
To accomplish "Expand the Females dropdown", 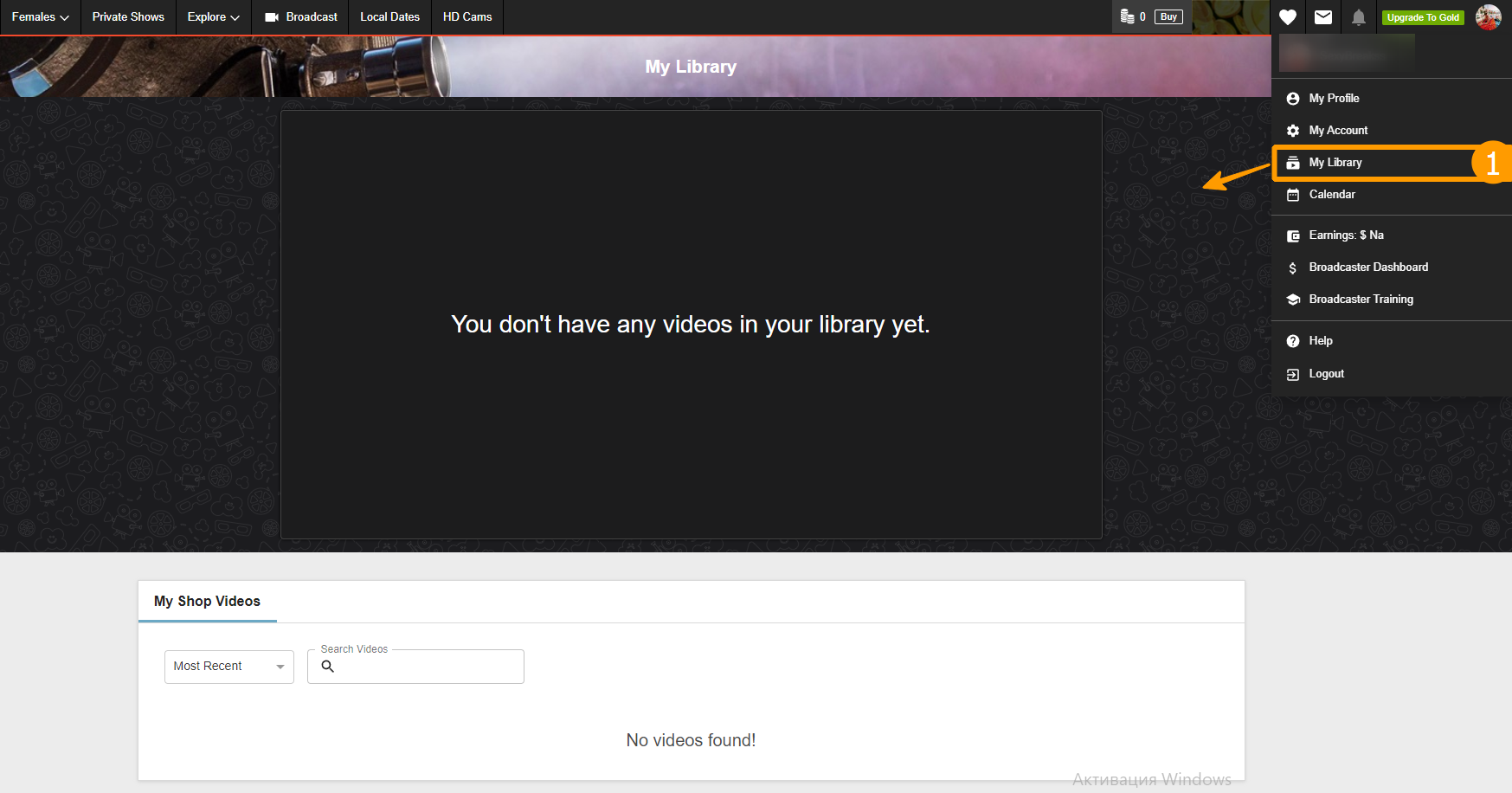I will (40, 17).
